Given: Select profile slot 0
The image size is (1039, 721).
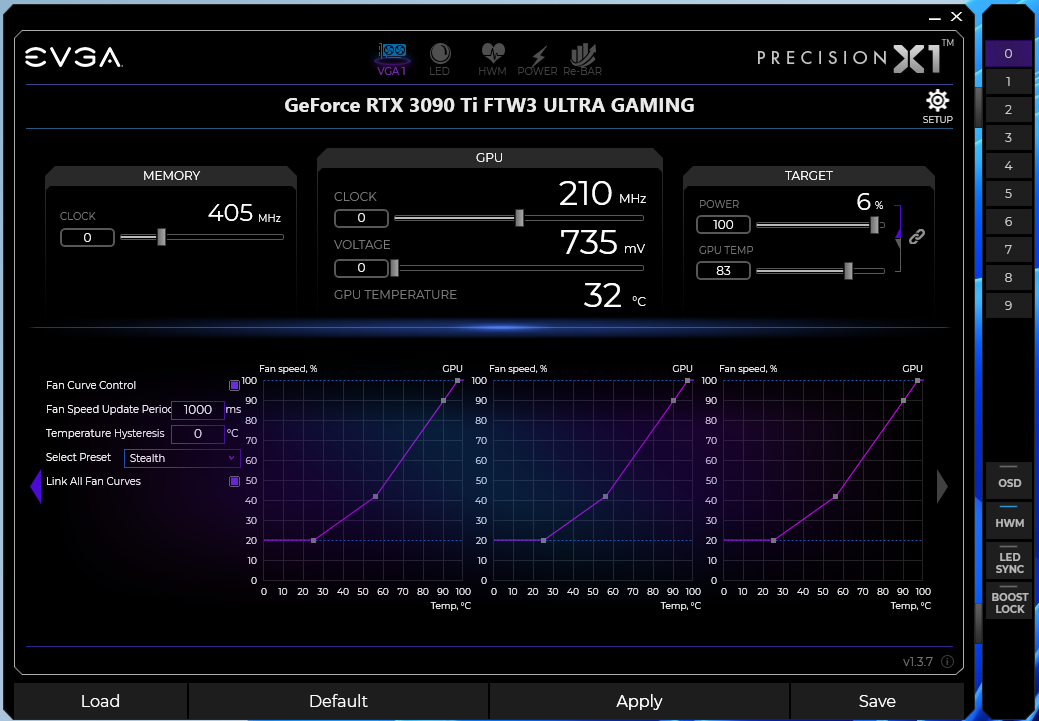Looking at the screenshot, I should coord(1008,54).
